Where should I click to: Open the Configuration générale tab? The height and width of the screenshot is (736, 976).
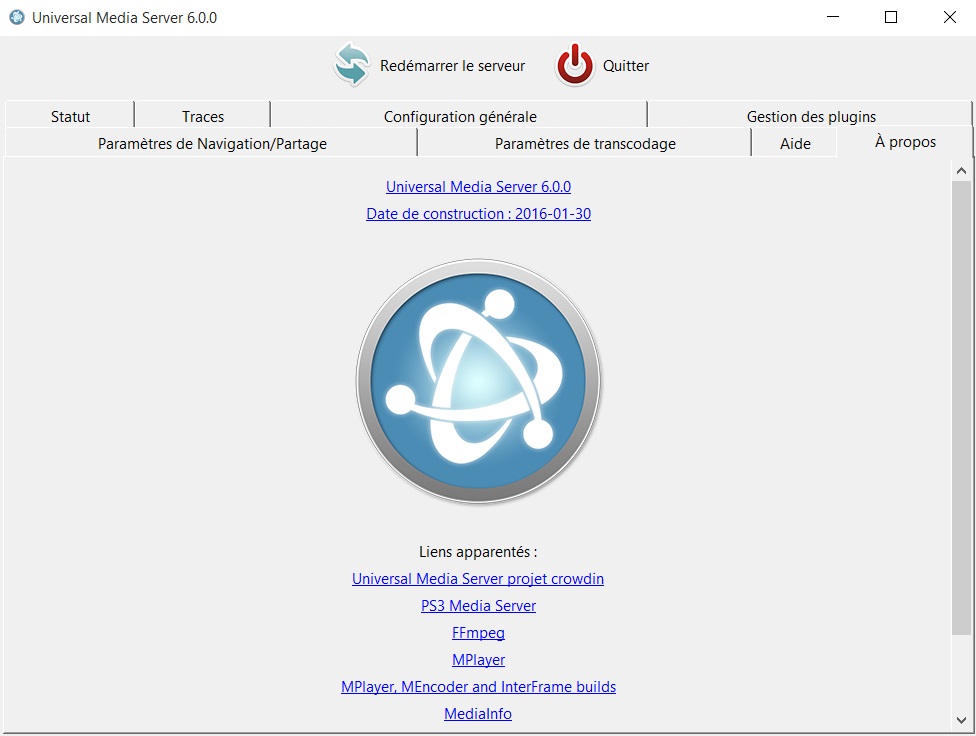tap(460, 116)
